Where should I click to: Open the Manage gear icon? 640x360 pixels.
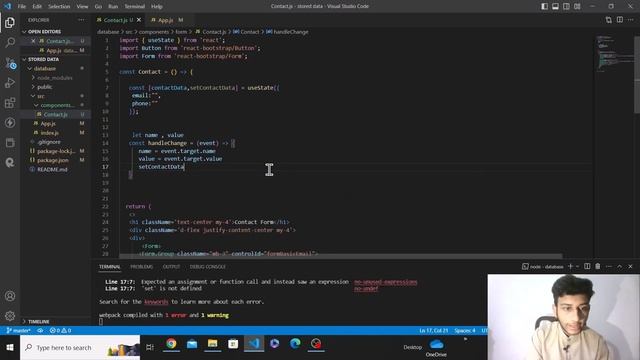click(10, 316)
